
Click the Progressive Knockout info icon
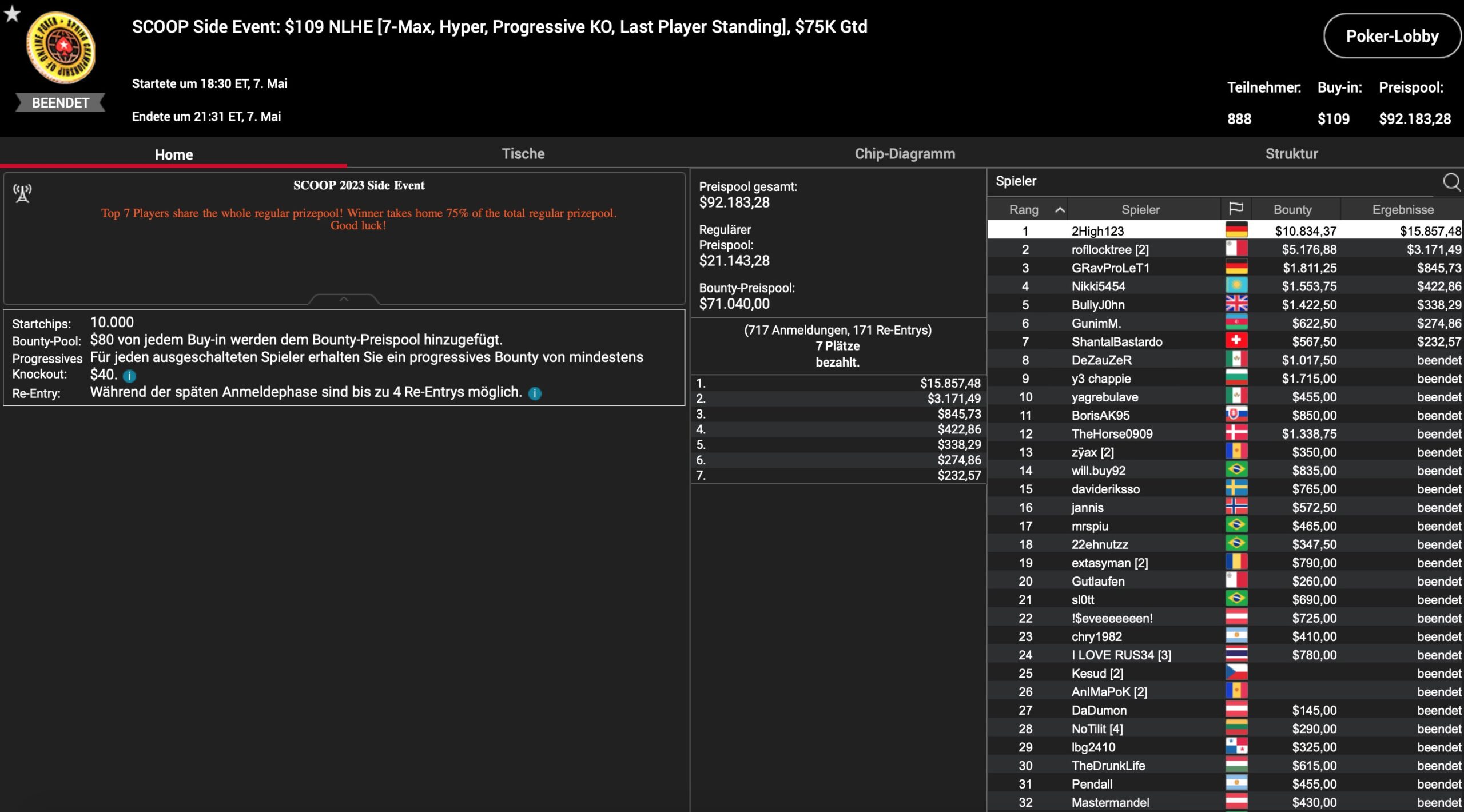coord(130,376)
